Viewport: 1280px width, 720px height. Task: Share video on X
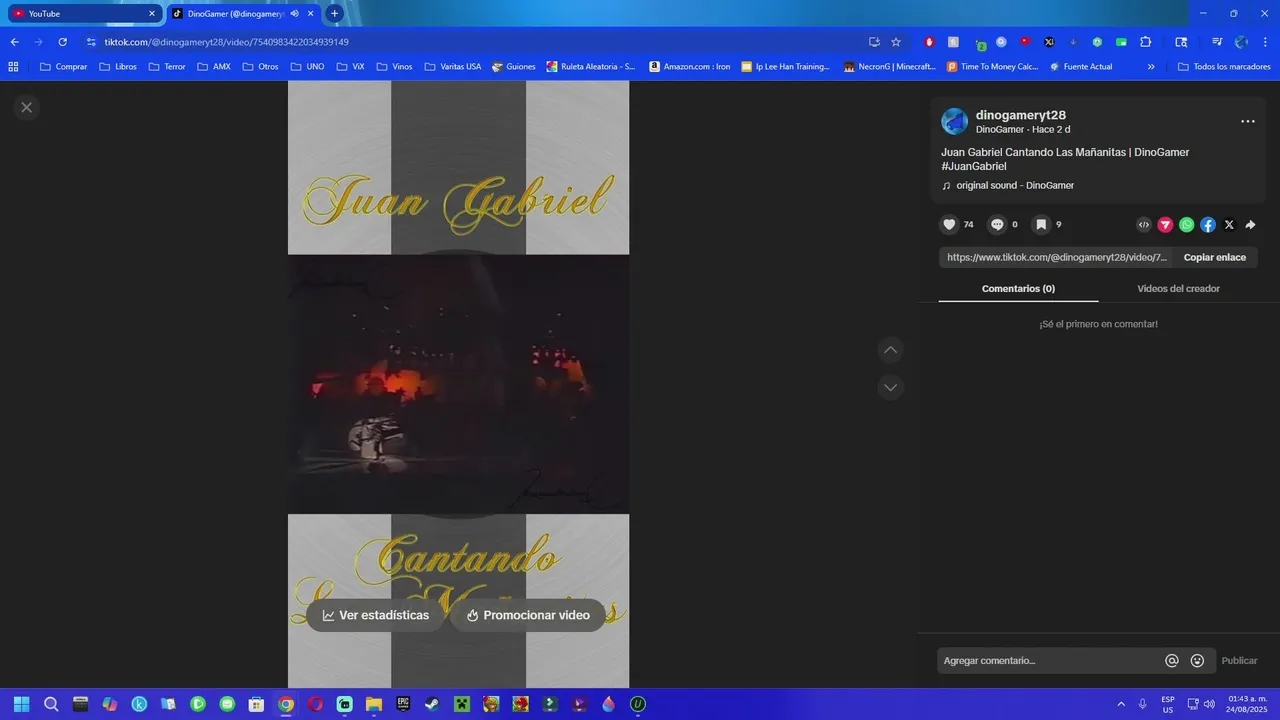pos(1229,225)
